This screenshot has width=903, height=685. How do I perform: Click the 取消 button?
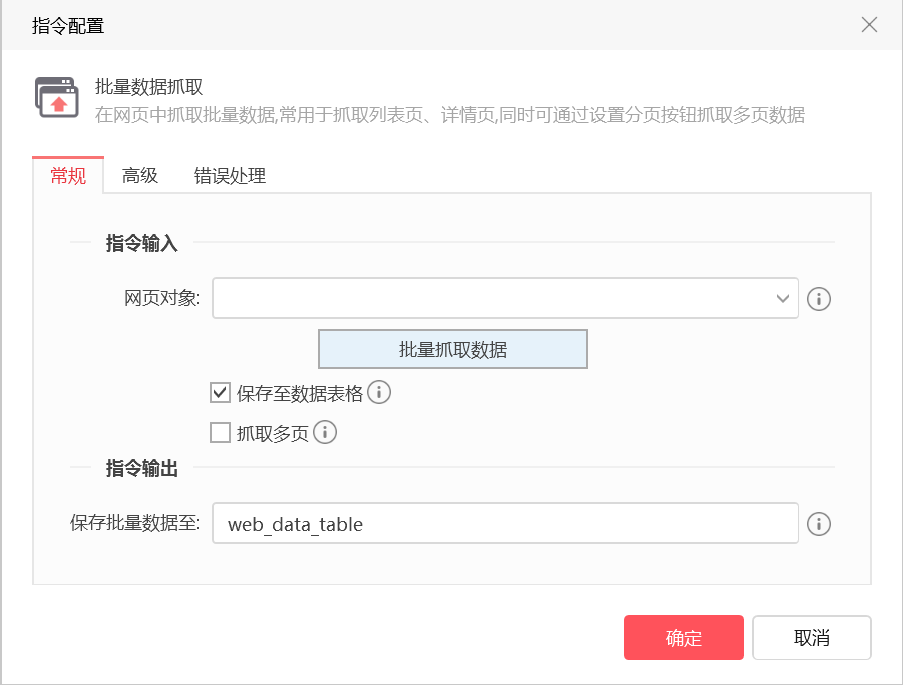click(x=811, y=638)
